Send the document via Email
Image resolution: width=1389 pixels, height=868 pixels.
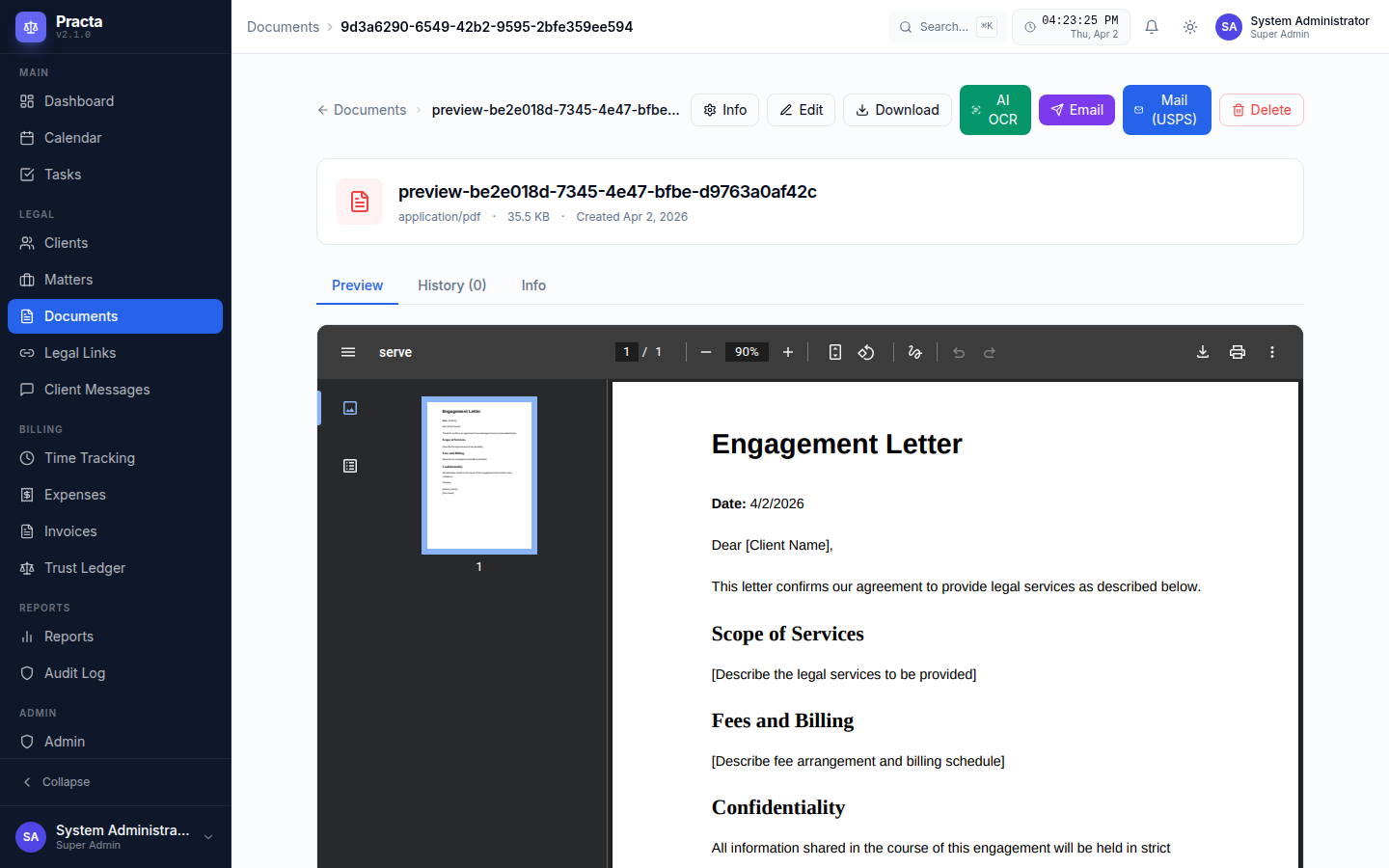(x=1076, y=109)
